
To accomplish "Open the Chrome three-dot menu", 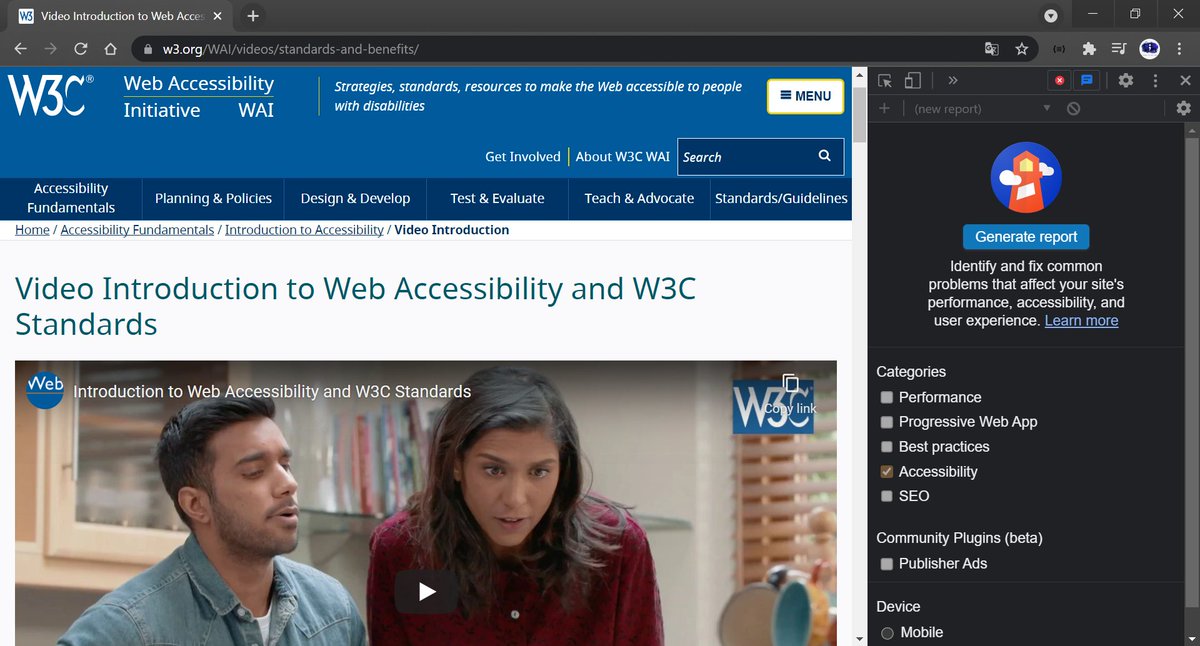I will click(x=1180, y=48).
